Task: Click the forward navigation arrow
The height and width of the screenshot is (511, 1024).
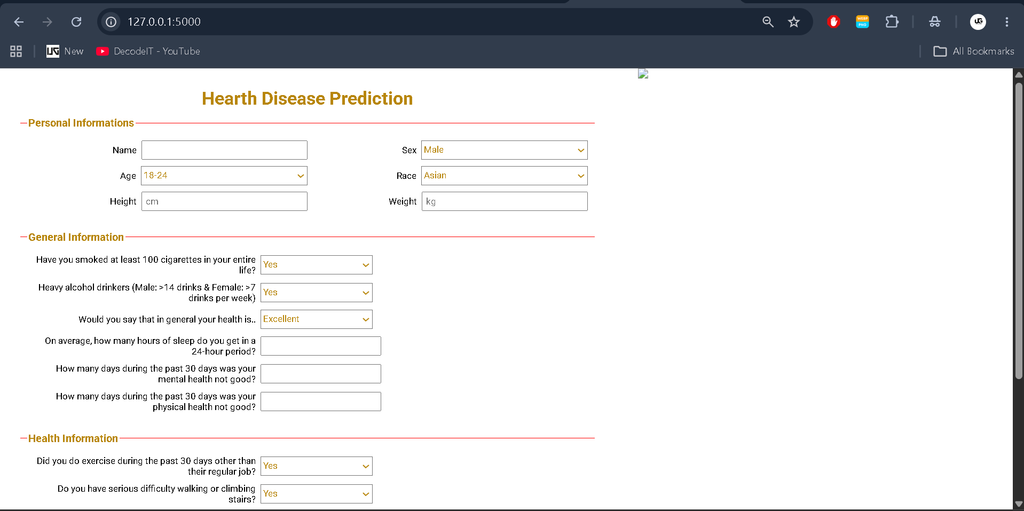Action: pos(47,22)
